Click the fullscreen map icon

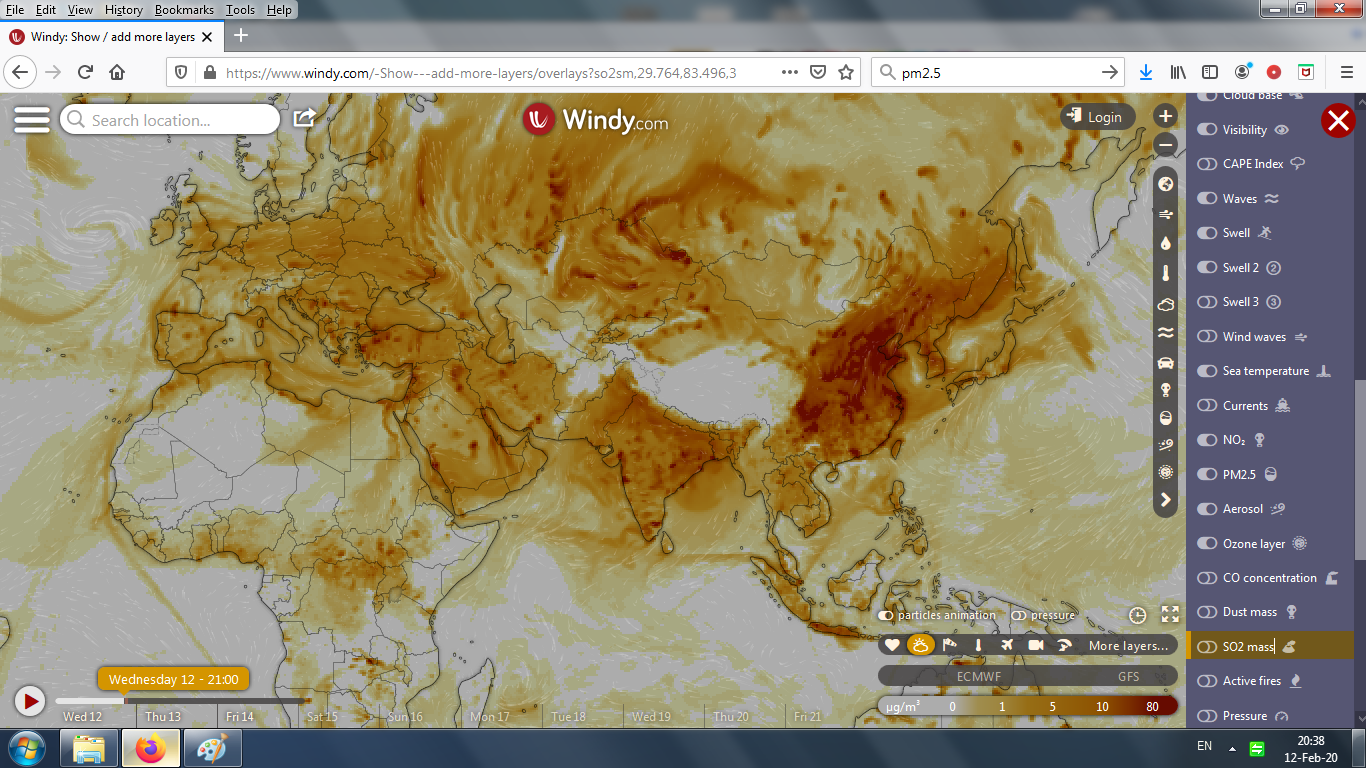(x=1170, y=615)
